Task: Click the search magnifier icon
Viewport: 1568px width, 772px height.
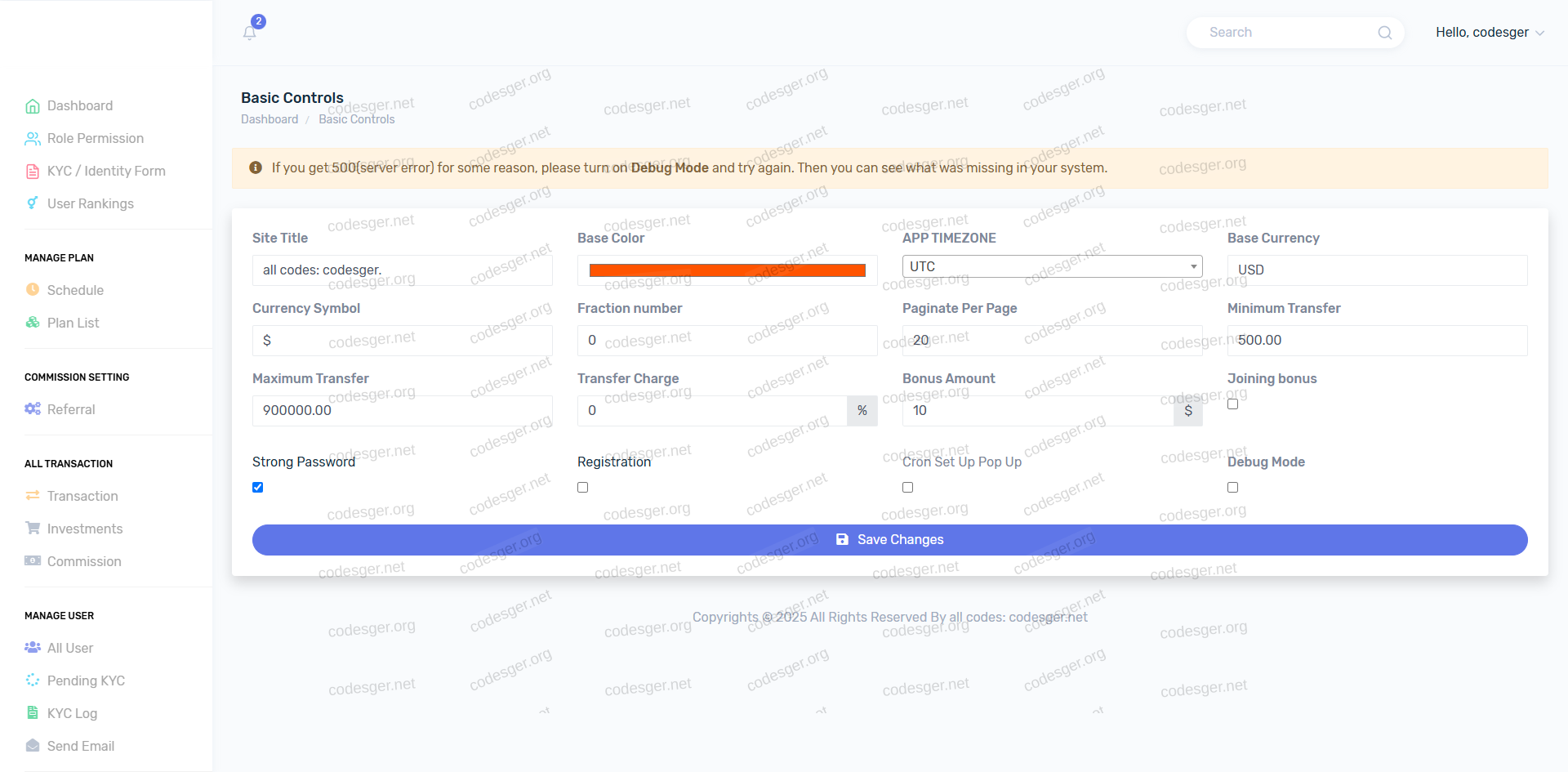Action: 1384,33
